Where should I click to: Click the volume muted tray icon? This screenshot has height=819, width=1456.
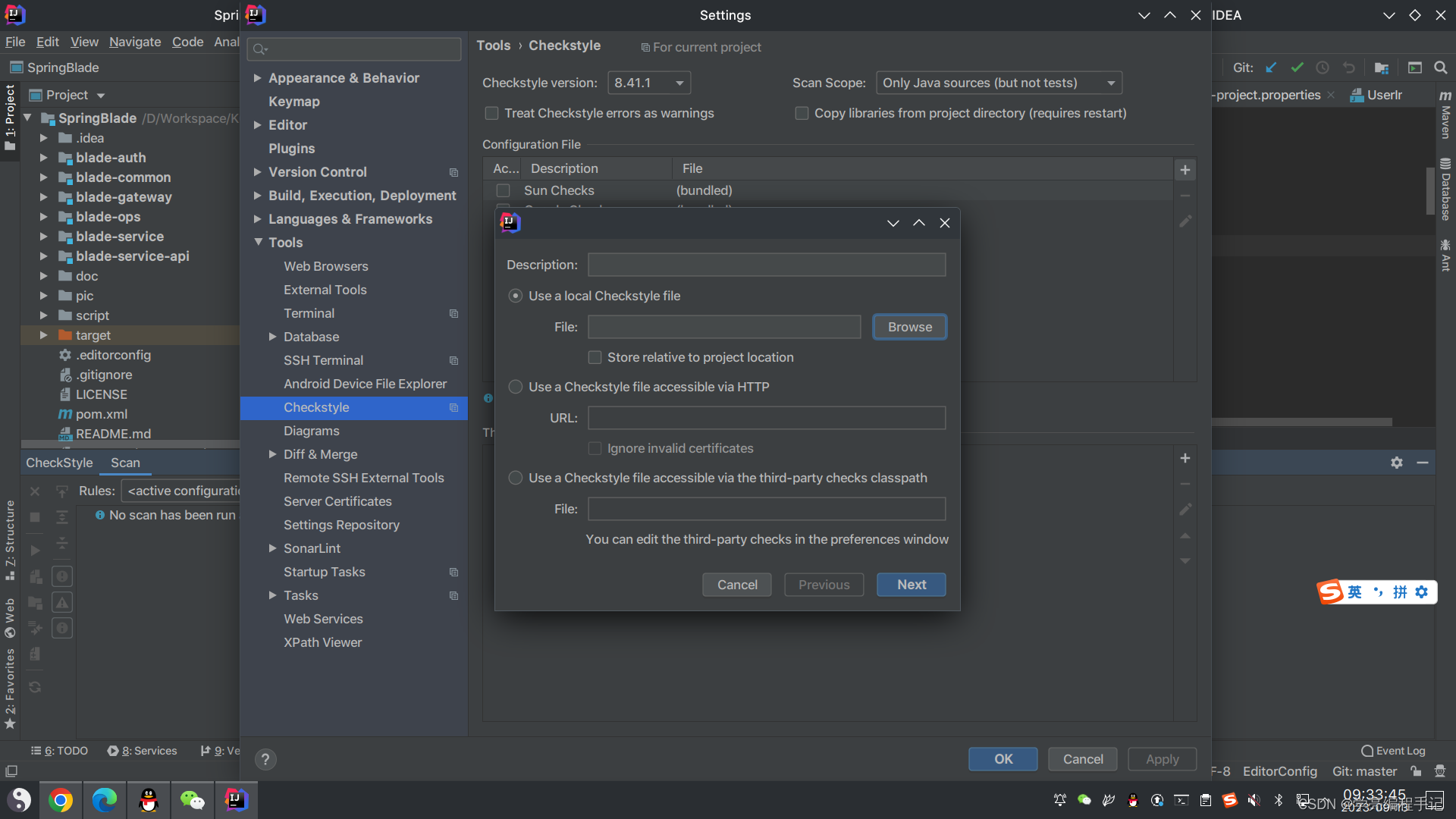(1254, 800)
